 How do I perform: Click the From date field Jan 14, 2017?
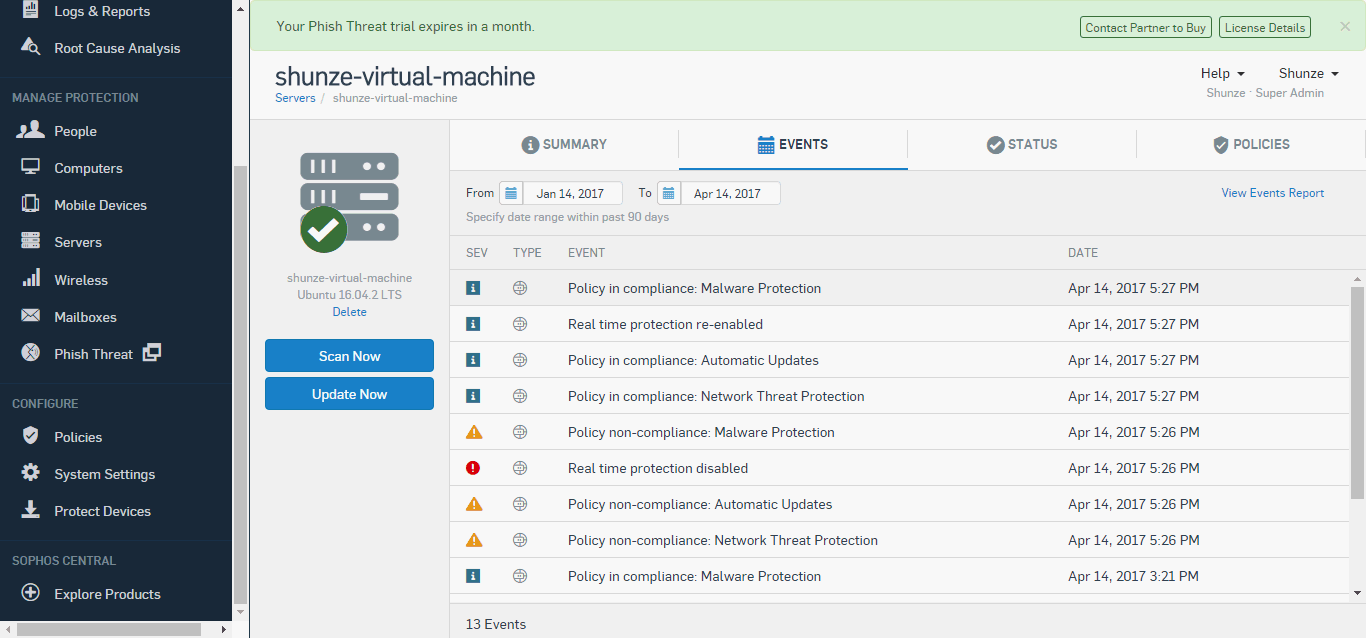click(572, 193)
